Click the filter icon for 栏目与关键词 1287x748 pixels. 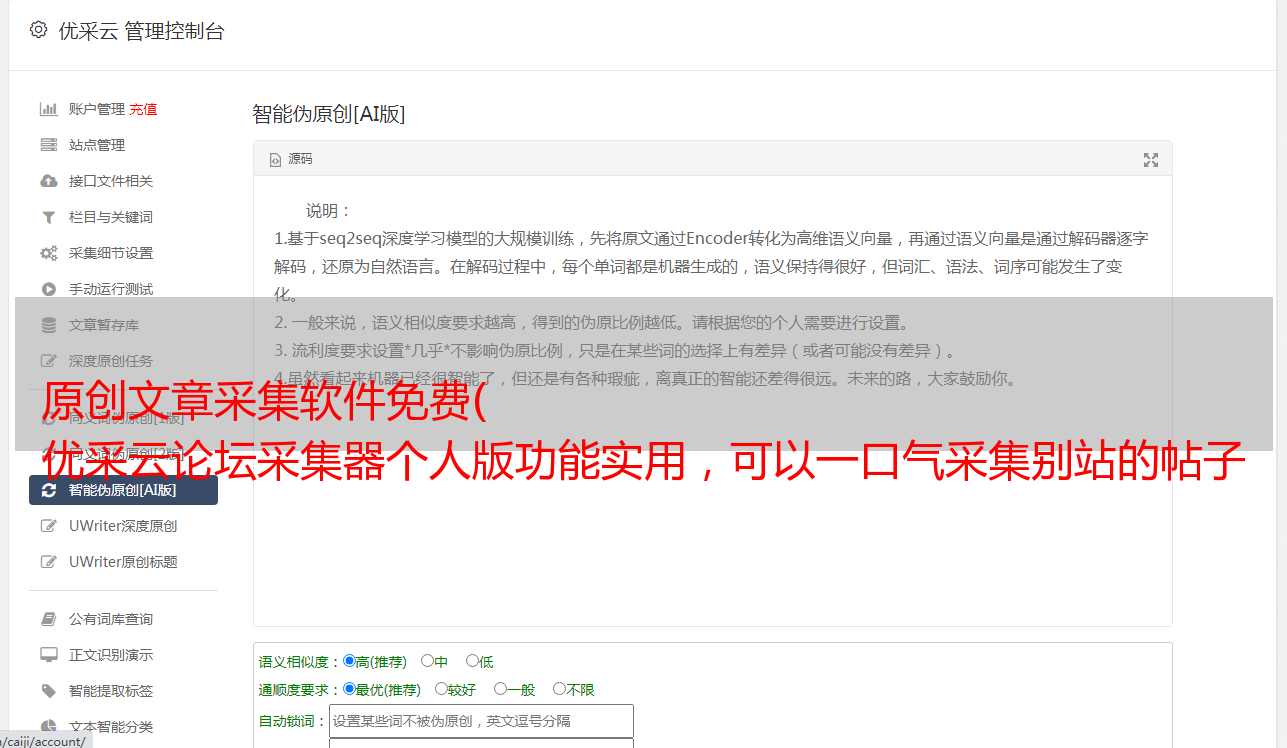(48, 217)
